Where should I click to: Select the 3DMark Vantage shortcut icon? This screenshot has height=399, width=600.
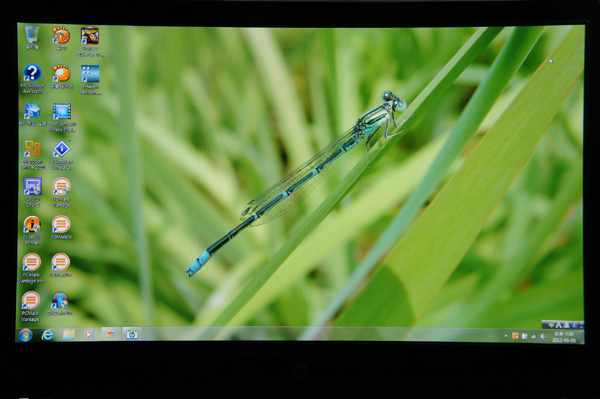tap(61, 192)
